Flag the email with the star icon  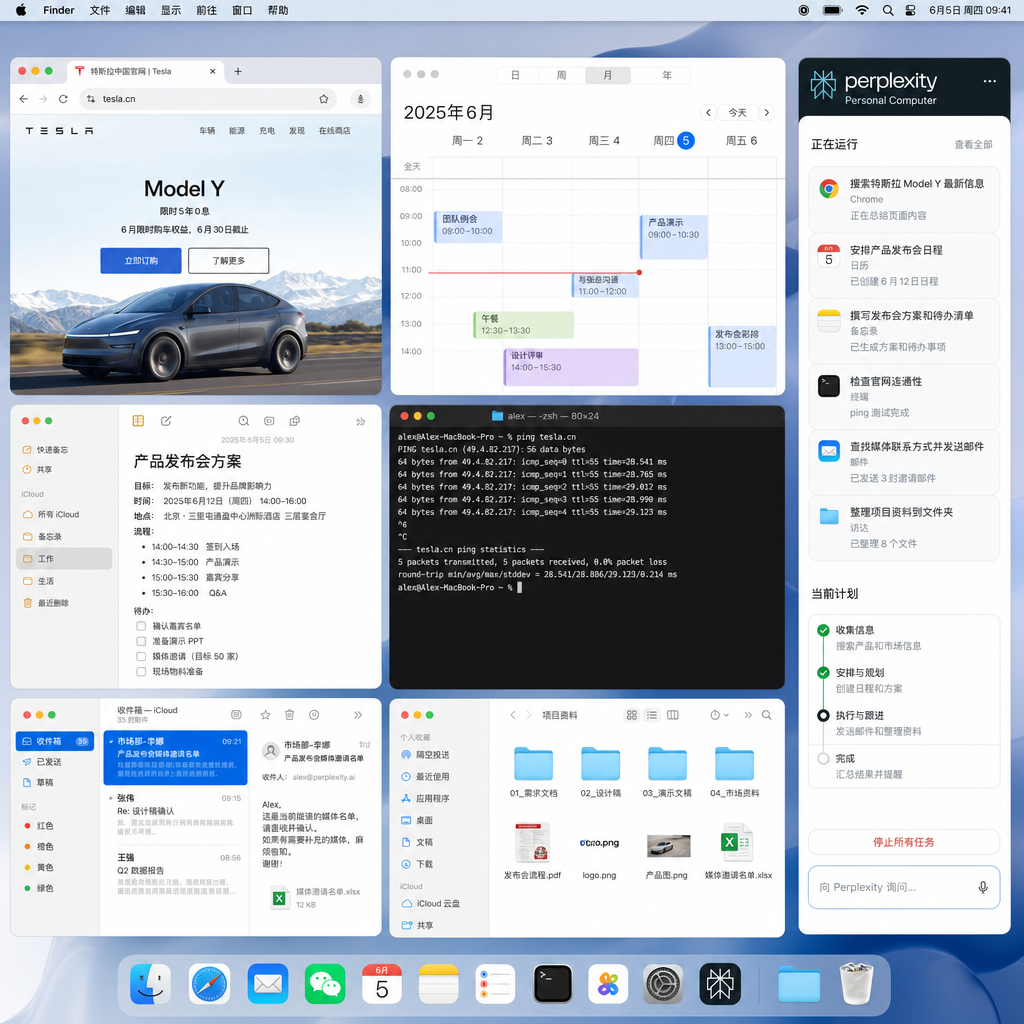(x=265, y=715)
